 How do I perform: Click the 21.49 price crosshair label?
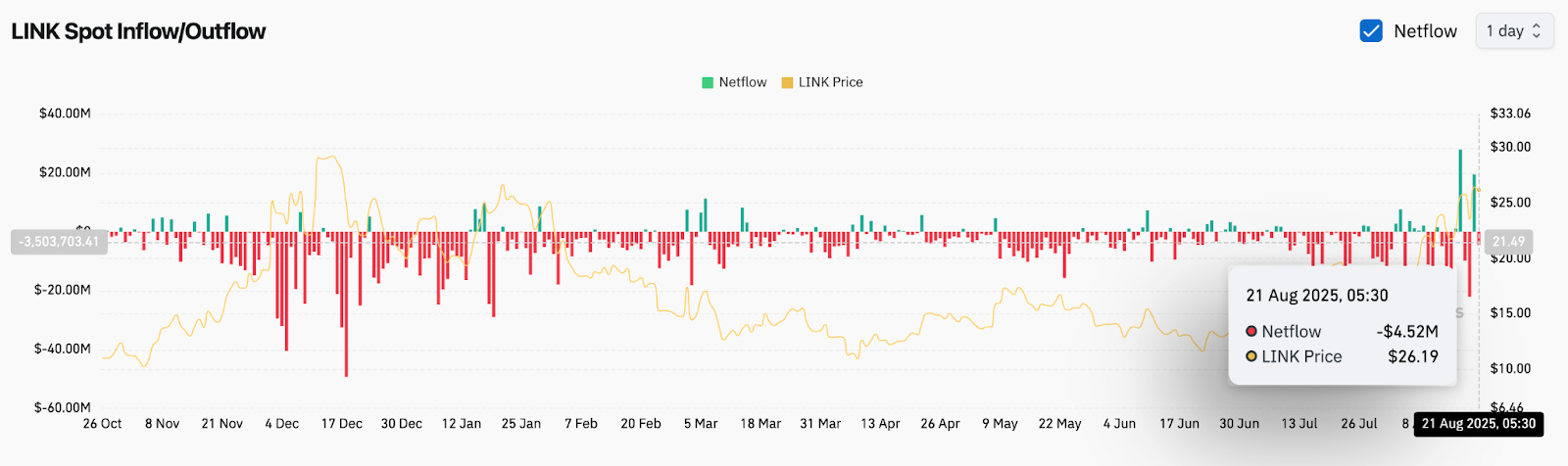[1508, 242]
